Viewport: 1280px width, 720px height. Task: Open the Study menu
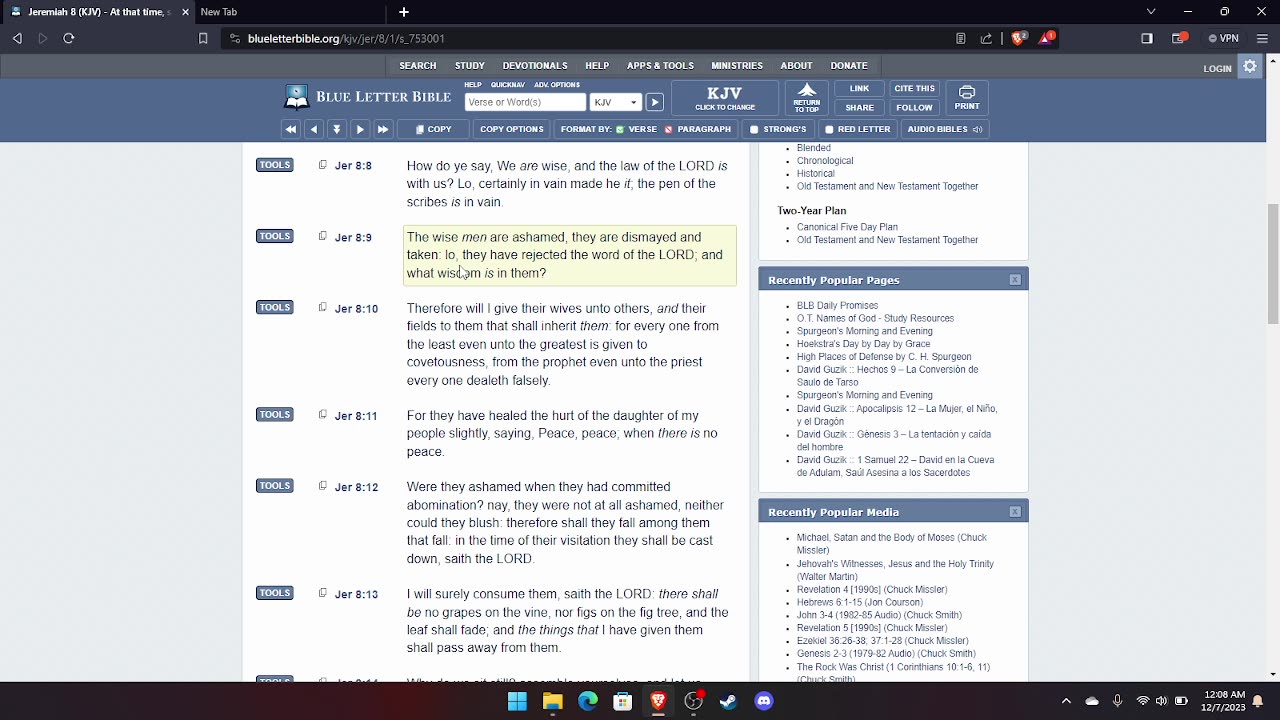pos(470,66)
